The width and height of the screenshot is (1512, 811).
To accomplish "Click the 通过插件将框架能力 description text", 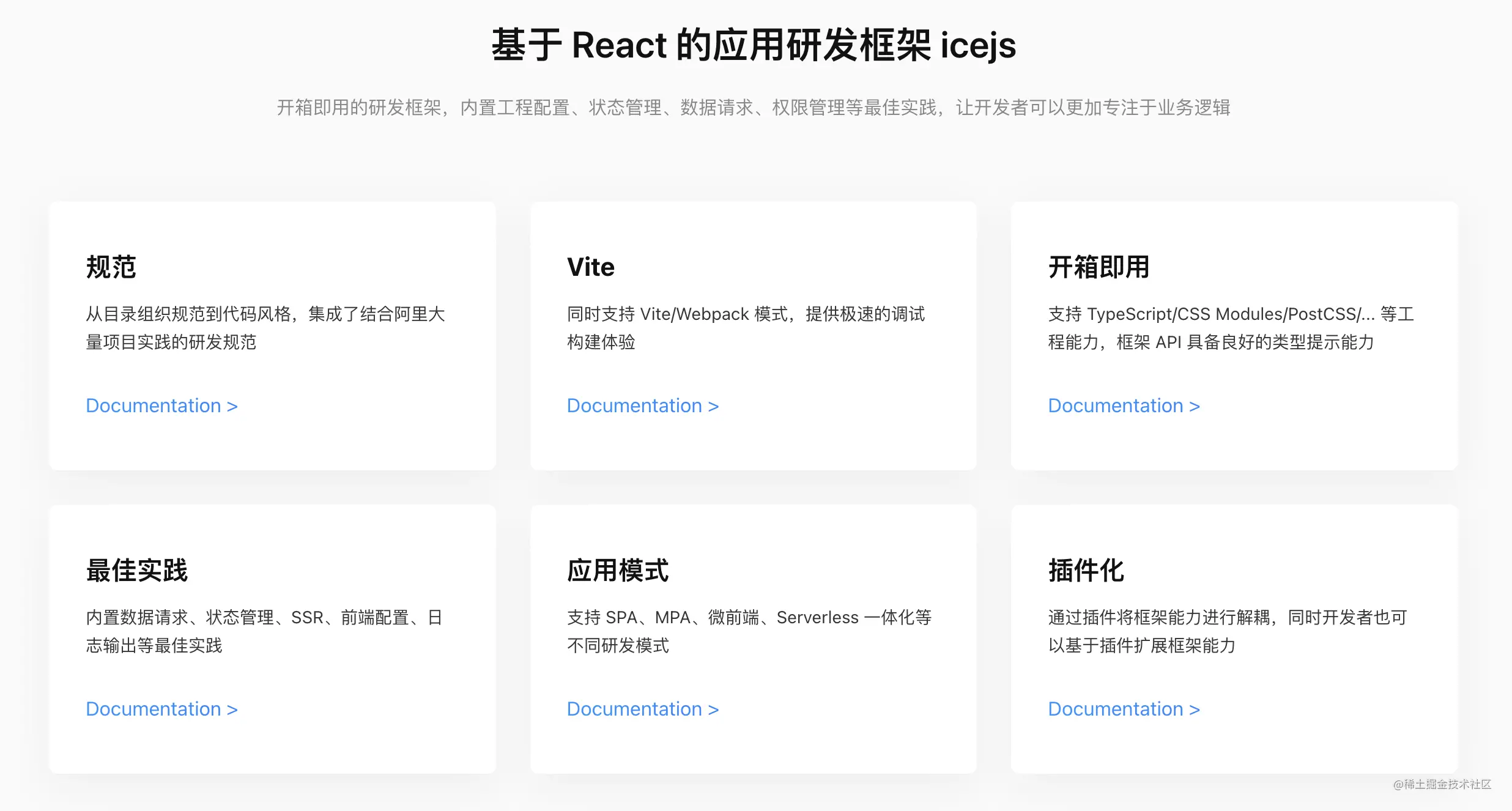I will pyautogui.click(x=1227, y=618).
